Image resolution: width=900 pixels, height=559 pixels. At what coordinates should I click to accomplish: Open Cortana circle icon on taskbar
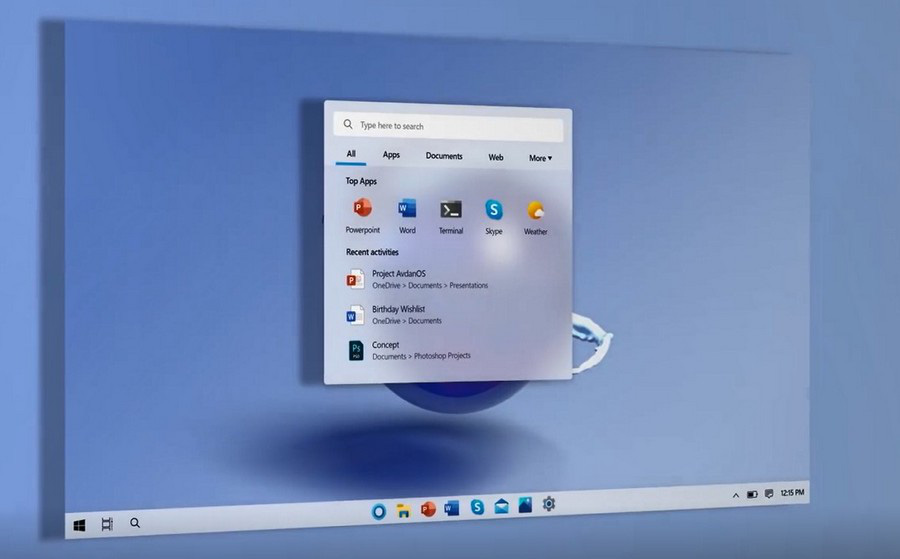coord(378,511)
